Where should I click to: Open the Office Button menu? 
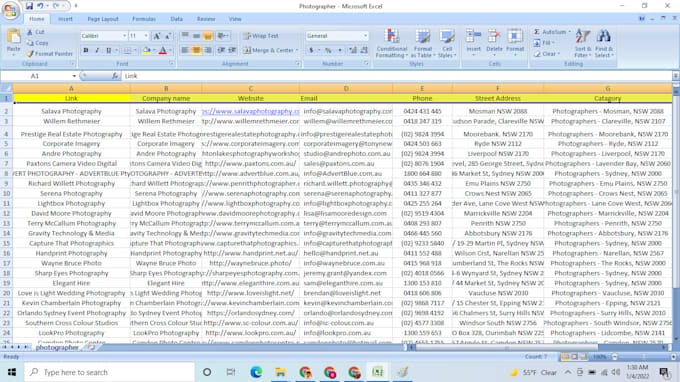click(x=10, y=10)
